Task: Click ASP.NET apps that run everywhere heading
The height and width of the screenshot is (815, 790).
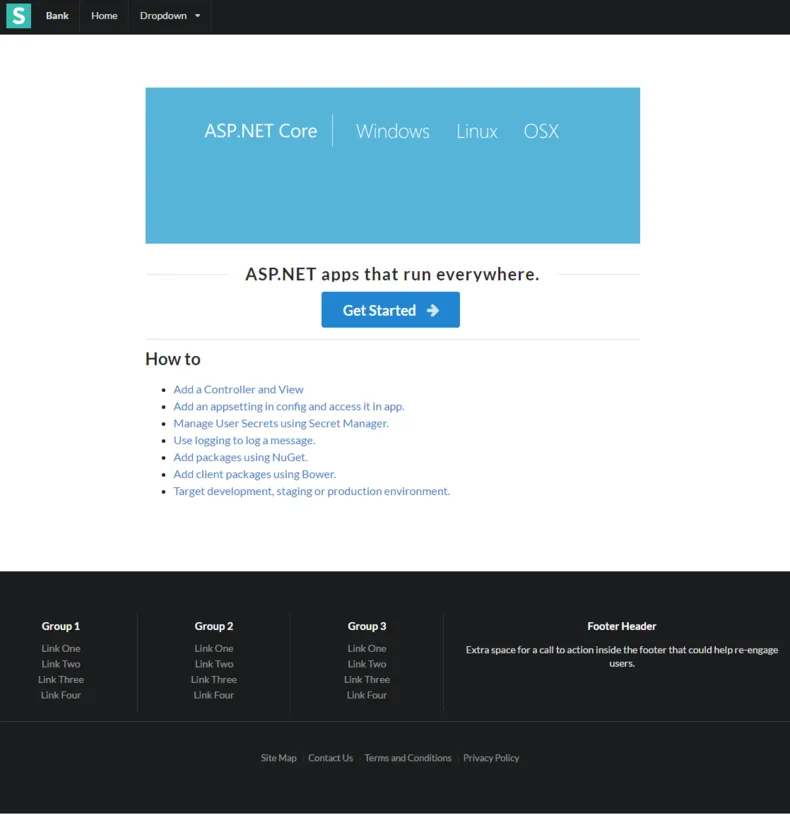Action: click(392, 274)
